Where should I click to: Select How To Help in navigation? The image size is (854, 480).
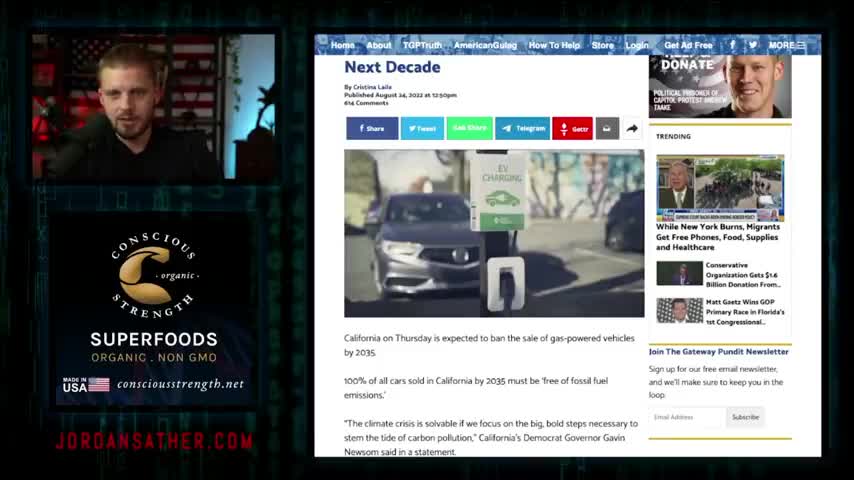click(x=554, y=45)
